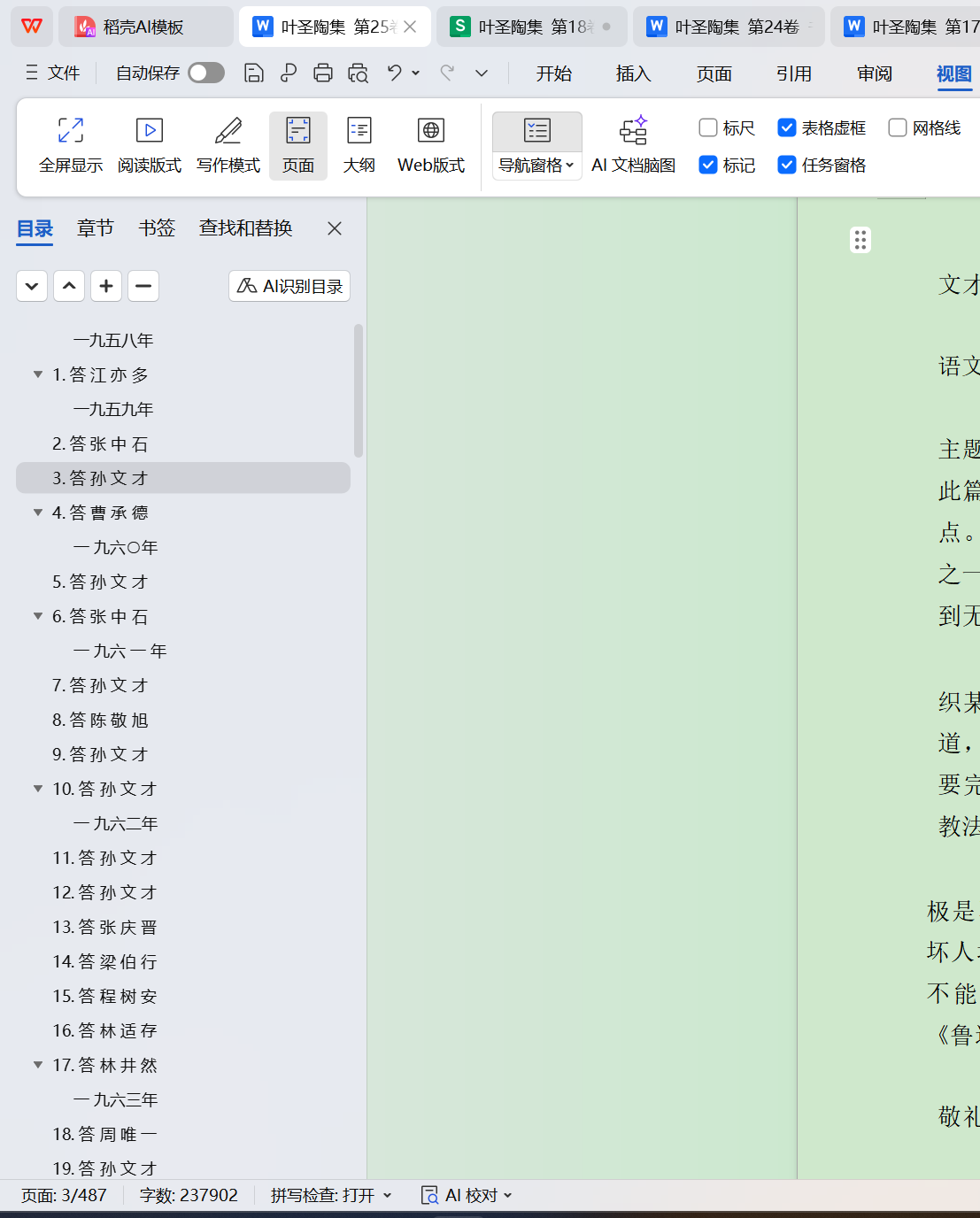Screen dimensions: 980x1218
Task: Switch to the 叶圣陶集 第18卷 spreadsheet tab
Action: coord(531,27)
